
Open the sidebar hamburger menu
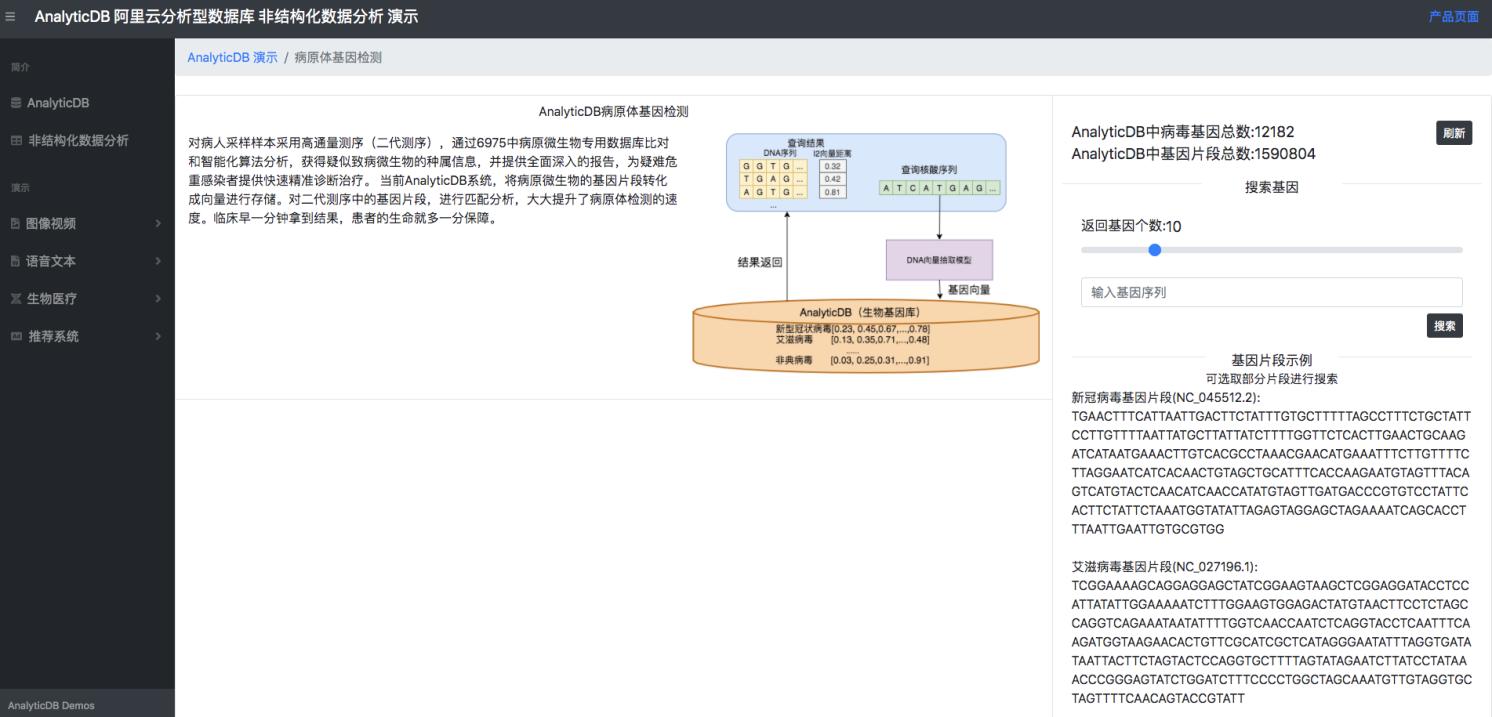pos(11,15)
